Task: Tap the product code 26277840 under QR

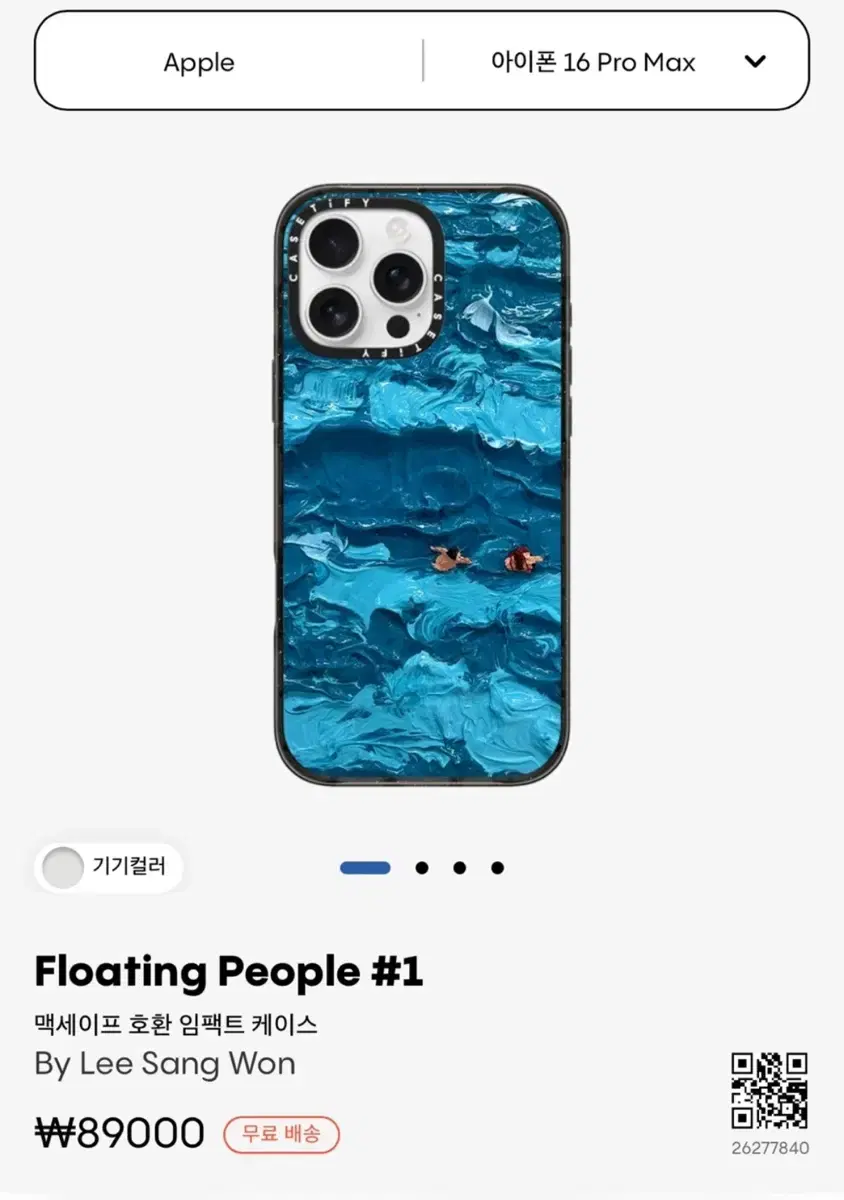Action: pyautogui.click(x=769, y=1148)
